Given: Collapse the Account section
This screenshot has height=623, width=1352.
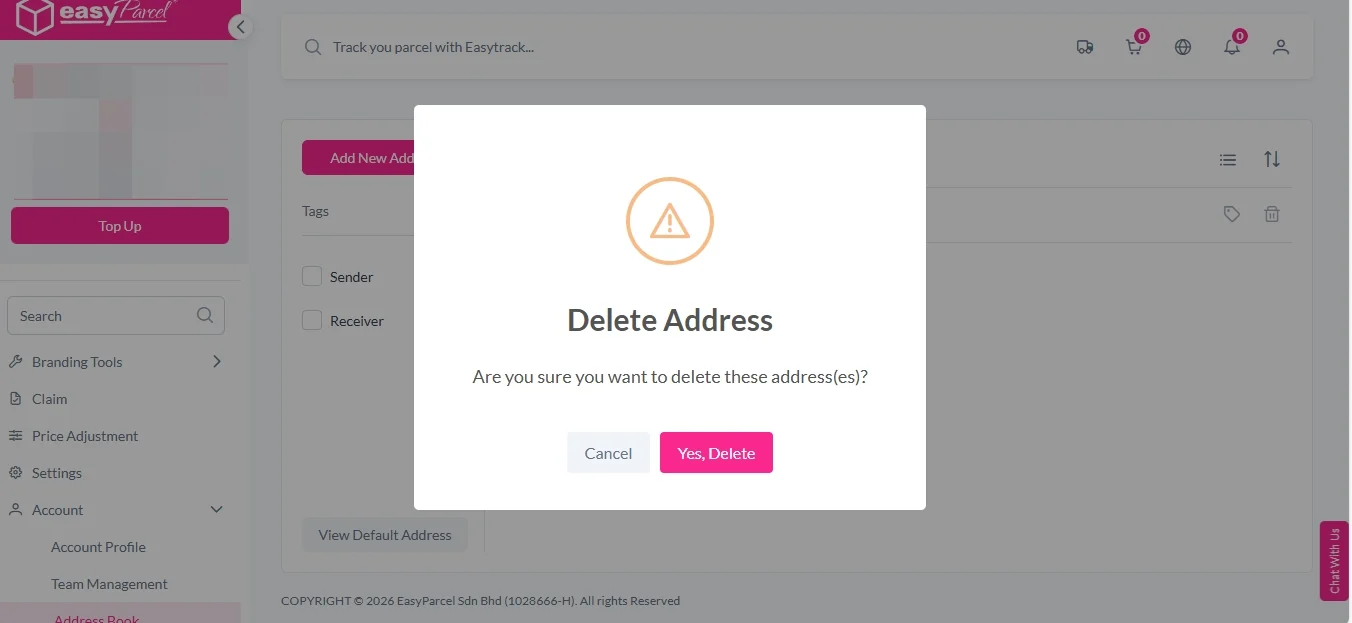Looking at the screenshot, I should click(x=216, y=510).
